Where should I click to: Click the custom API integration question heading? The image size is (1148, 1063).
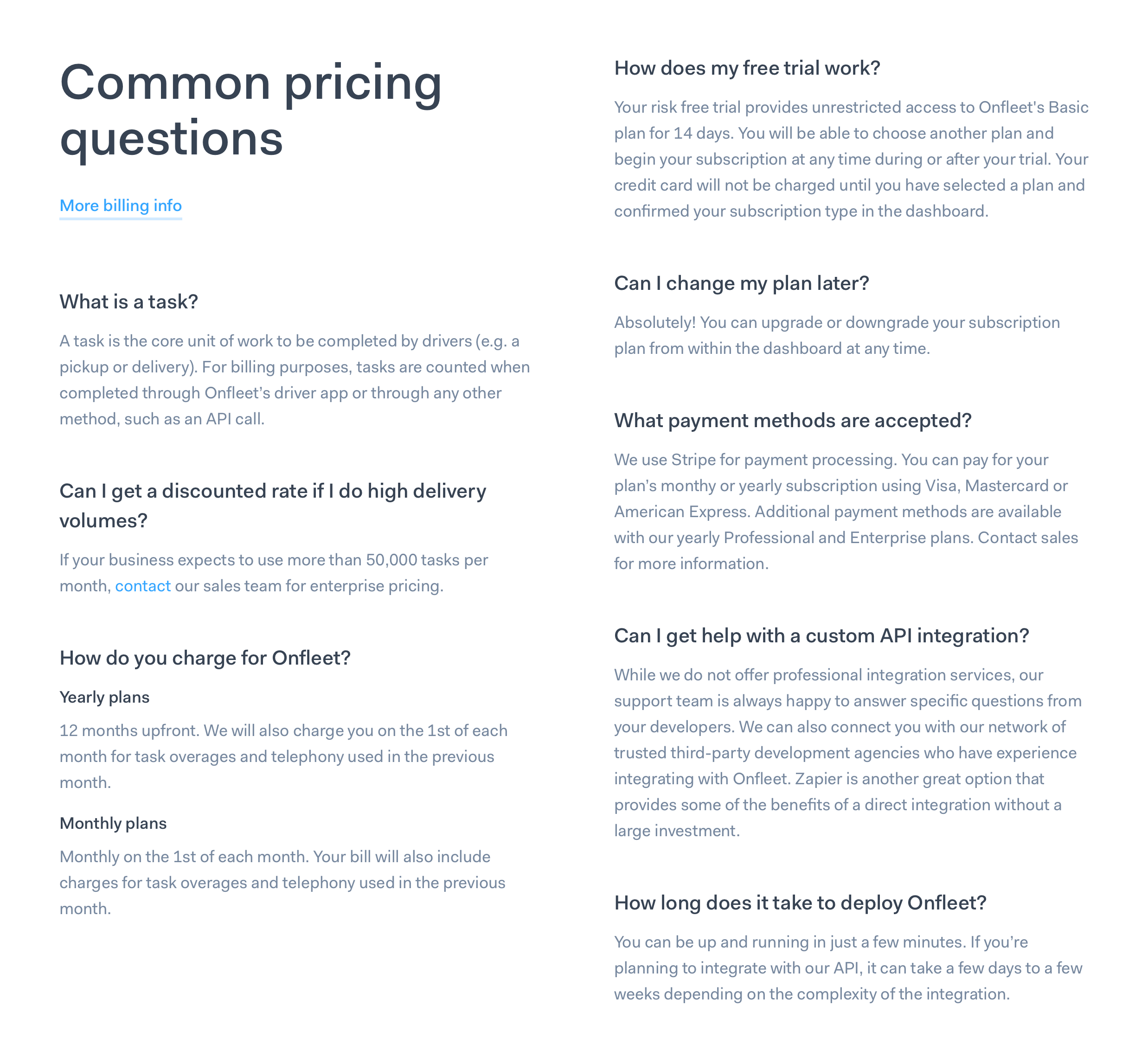tap(821, 635)
